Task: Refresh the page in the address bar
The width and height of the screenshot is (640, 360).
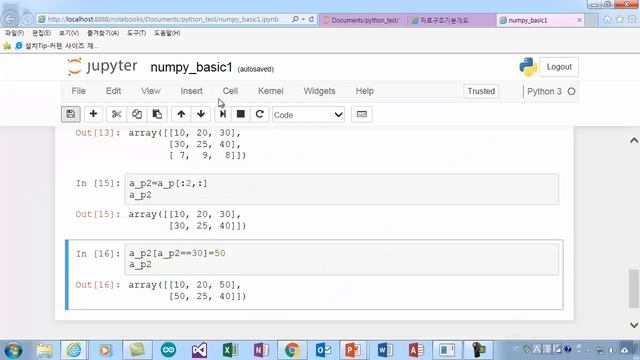Action: [x=311, y=19]
